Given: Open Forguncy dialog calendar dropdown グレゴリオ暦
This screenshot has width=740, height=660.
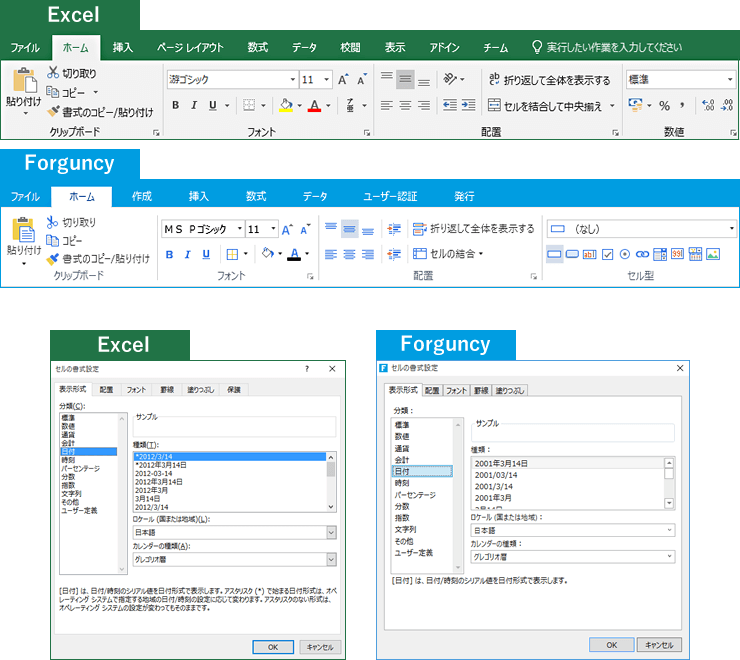Looking at the screenshot, I should point(669,557).
